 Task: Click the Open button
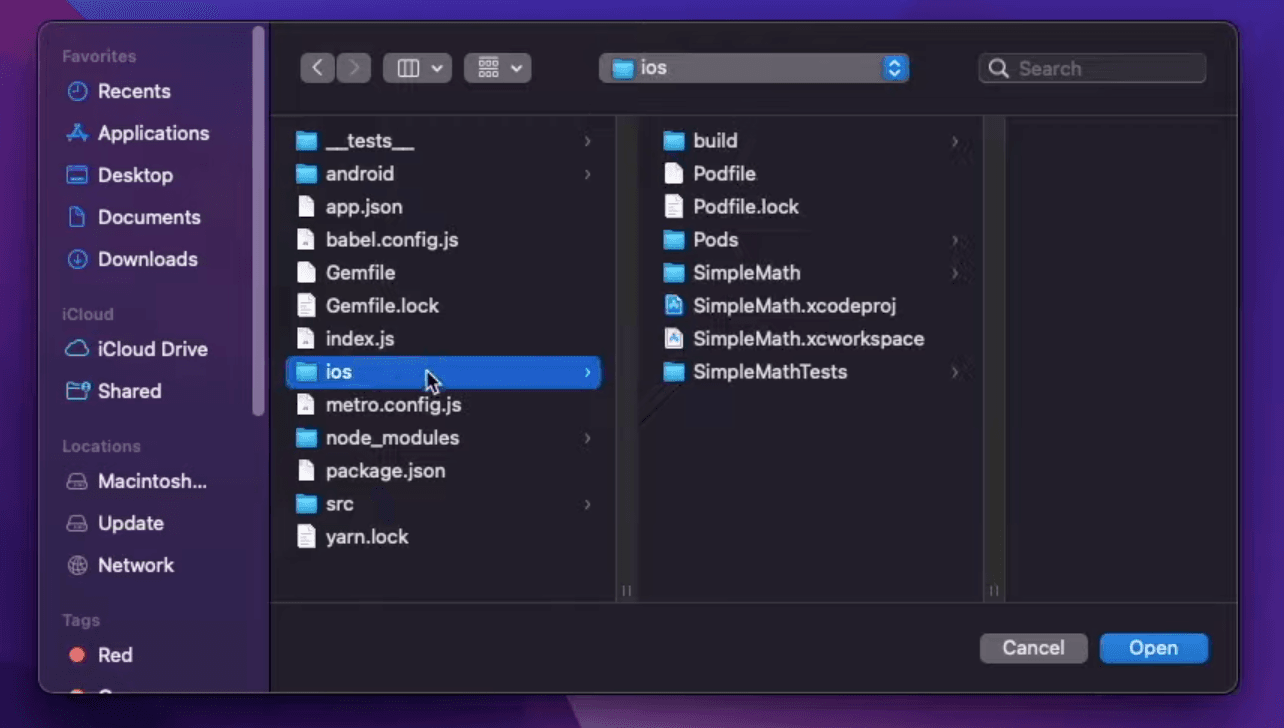coord(1153,648)
